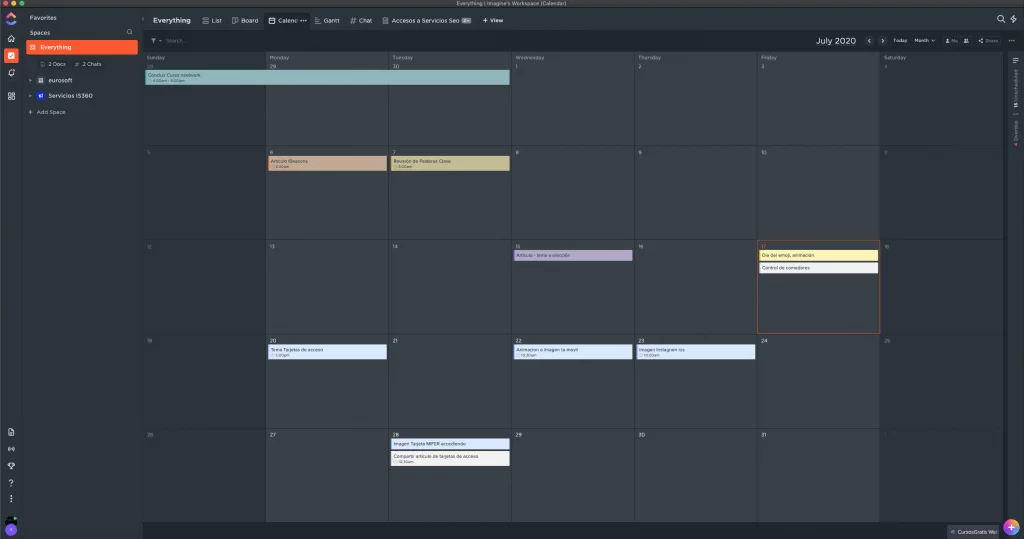1024x539 pixels.
Task: Go to next month arrow
Action: coord(882,41)
